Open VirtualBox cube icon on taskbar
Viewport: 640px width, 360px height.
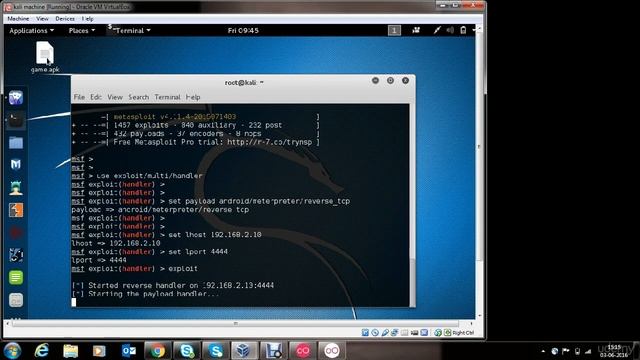pos(244,351)
